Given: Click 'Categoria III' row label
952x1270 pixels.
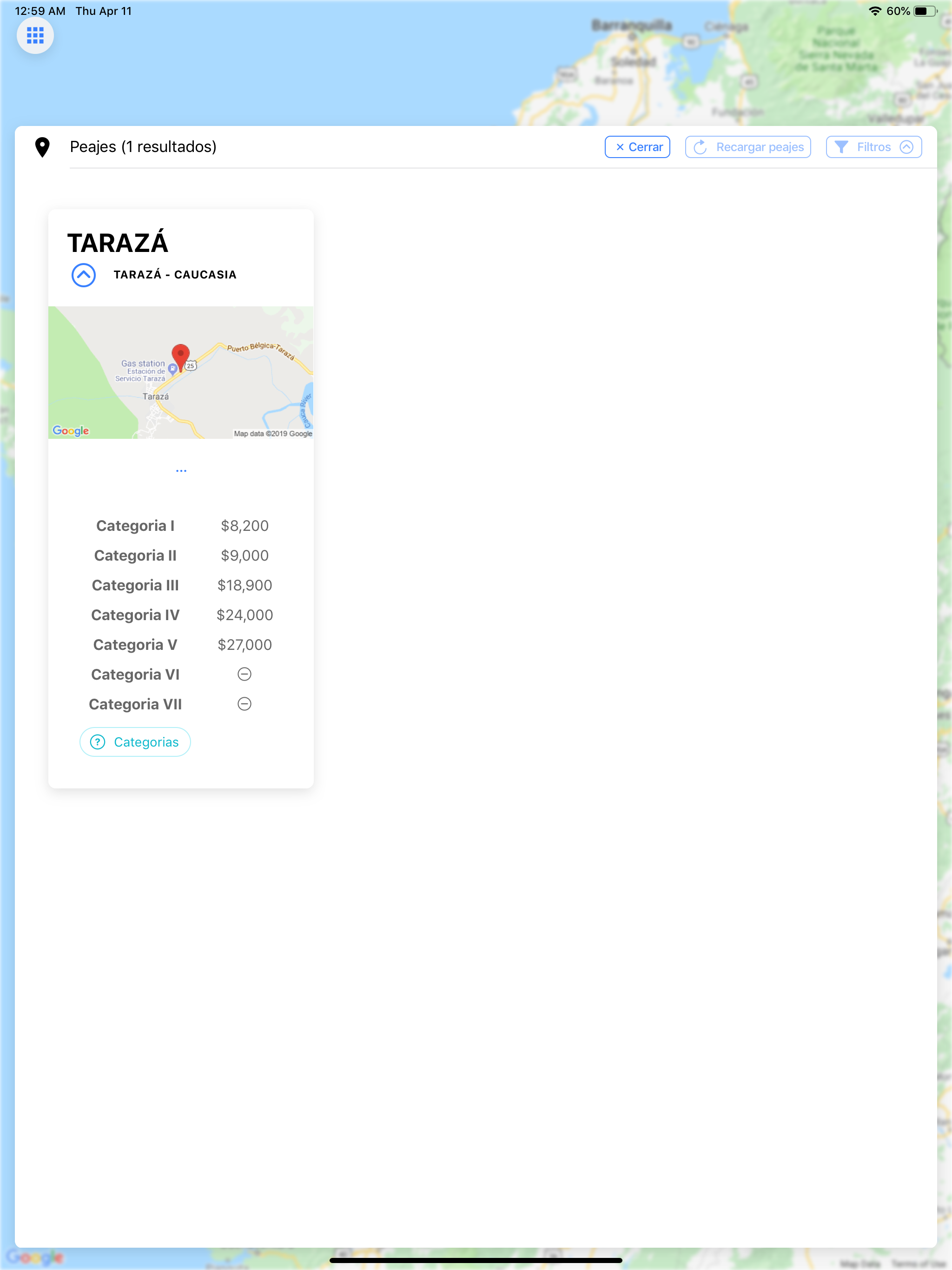Looking at the screenshot, I should click(x=136, y=585).
